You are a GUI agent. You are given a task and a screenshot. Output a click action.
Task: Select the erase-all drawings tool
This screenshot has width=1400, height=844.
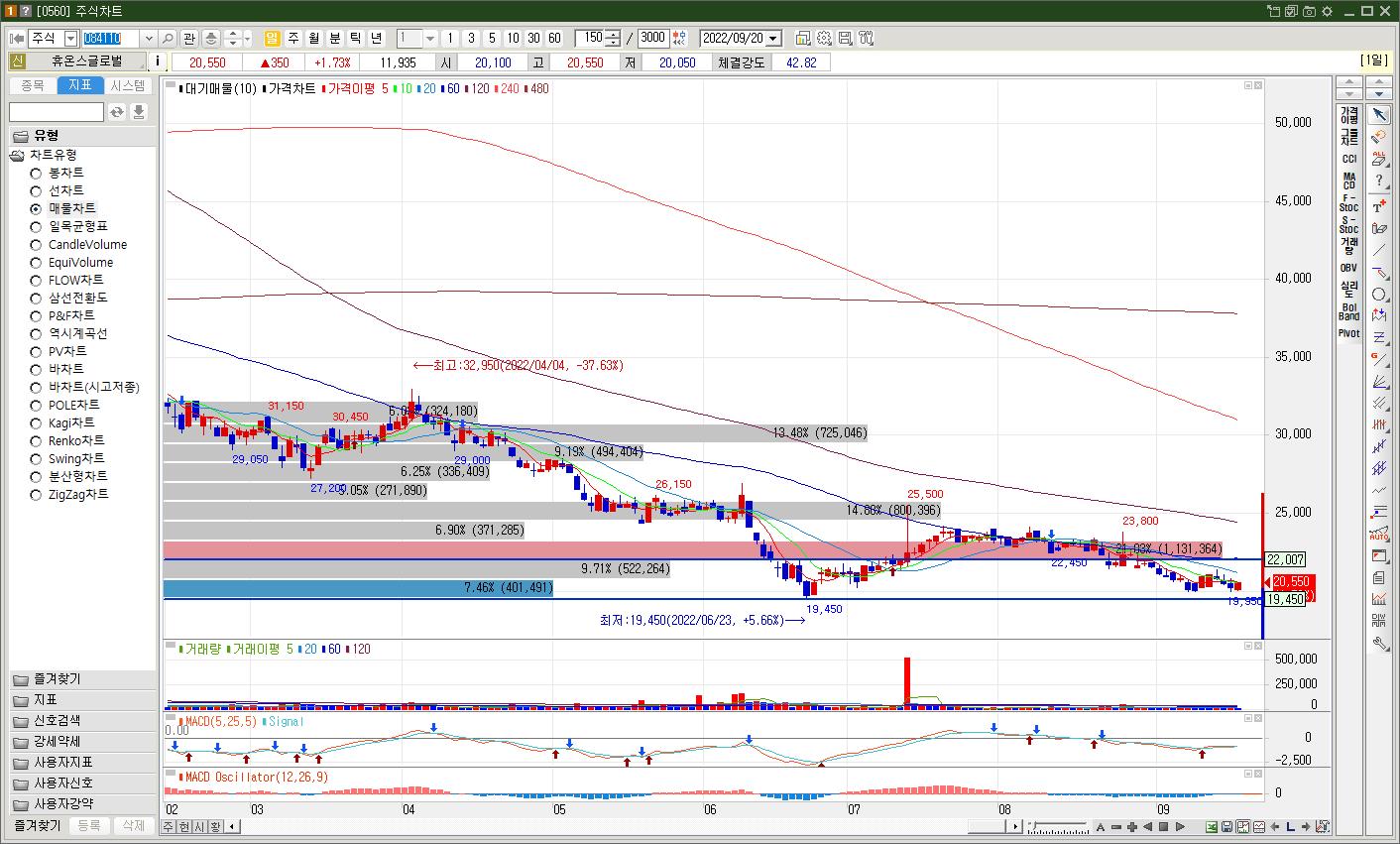click(x=1379, y=159)
